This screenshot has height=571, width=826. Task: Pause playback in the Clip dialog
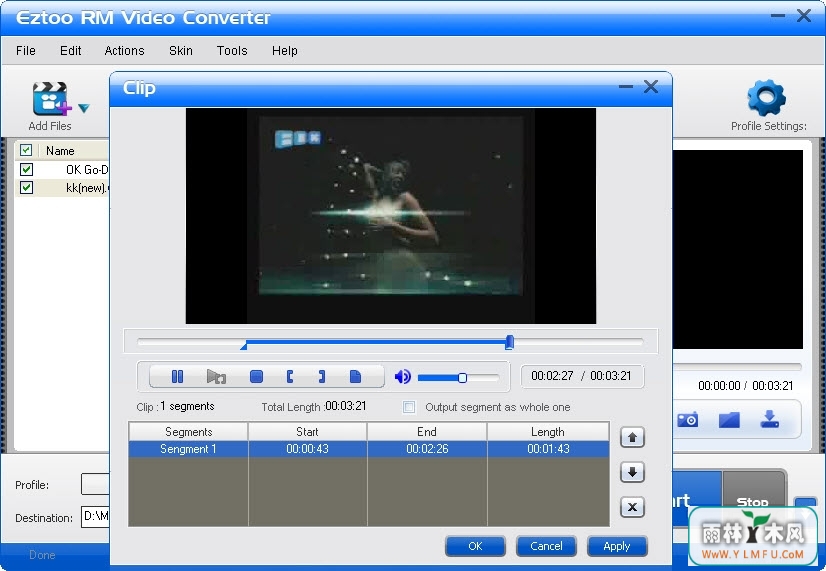tap(178, 376)
